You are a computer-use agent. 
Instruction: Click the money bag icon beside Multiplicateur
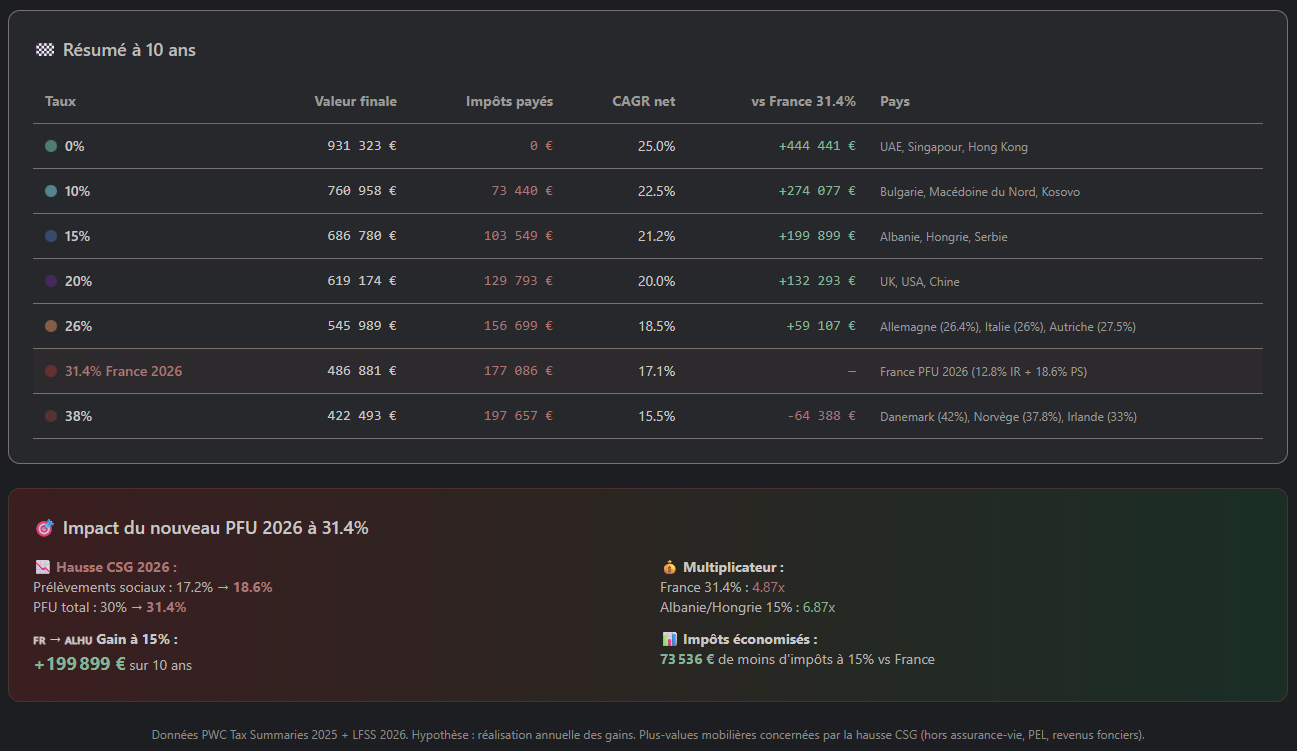[x=669, y=567]
